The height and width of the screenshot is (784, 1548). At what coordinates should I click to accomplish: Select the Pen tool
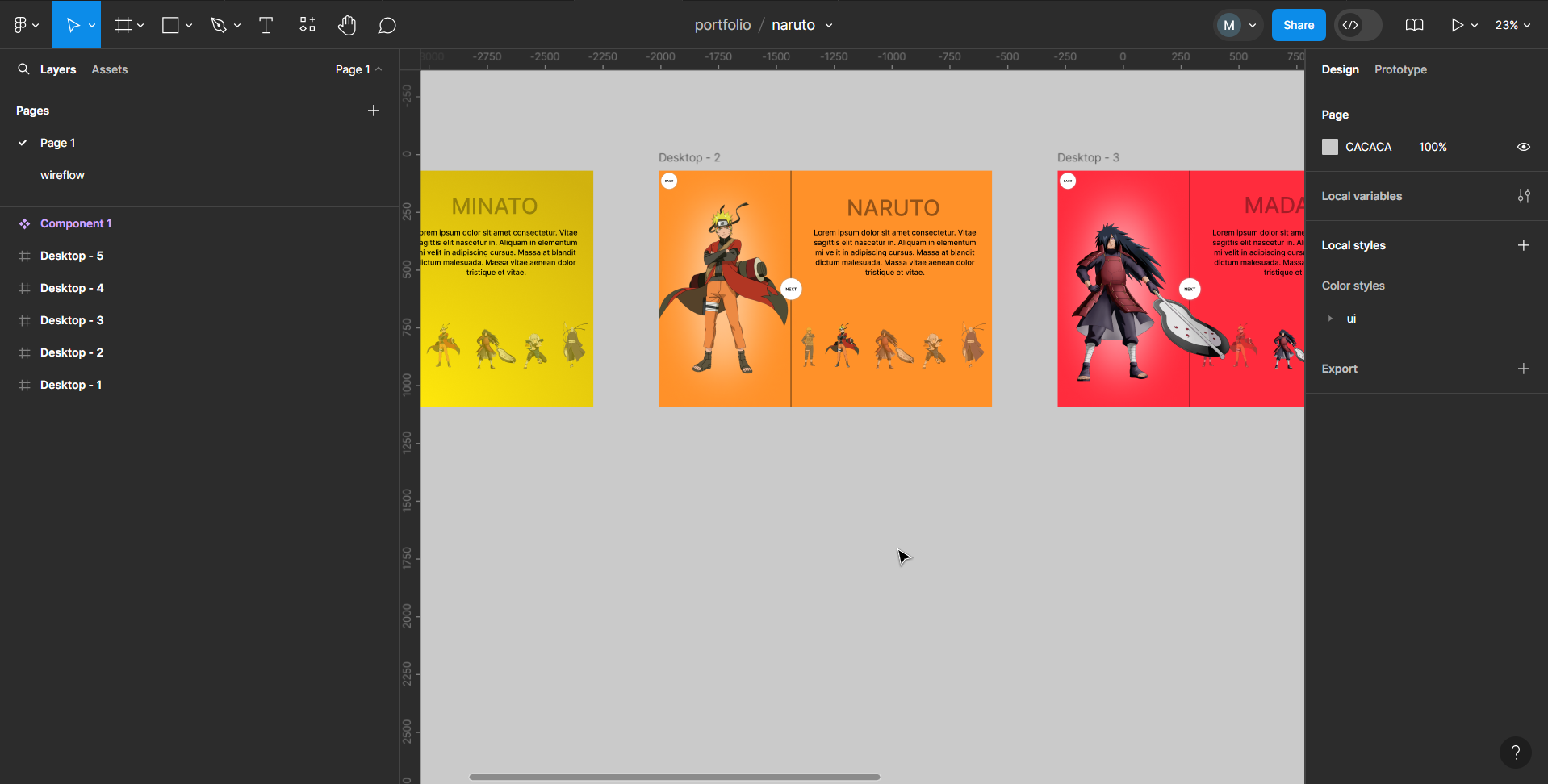coord(219,25)
